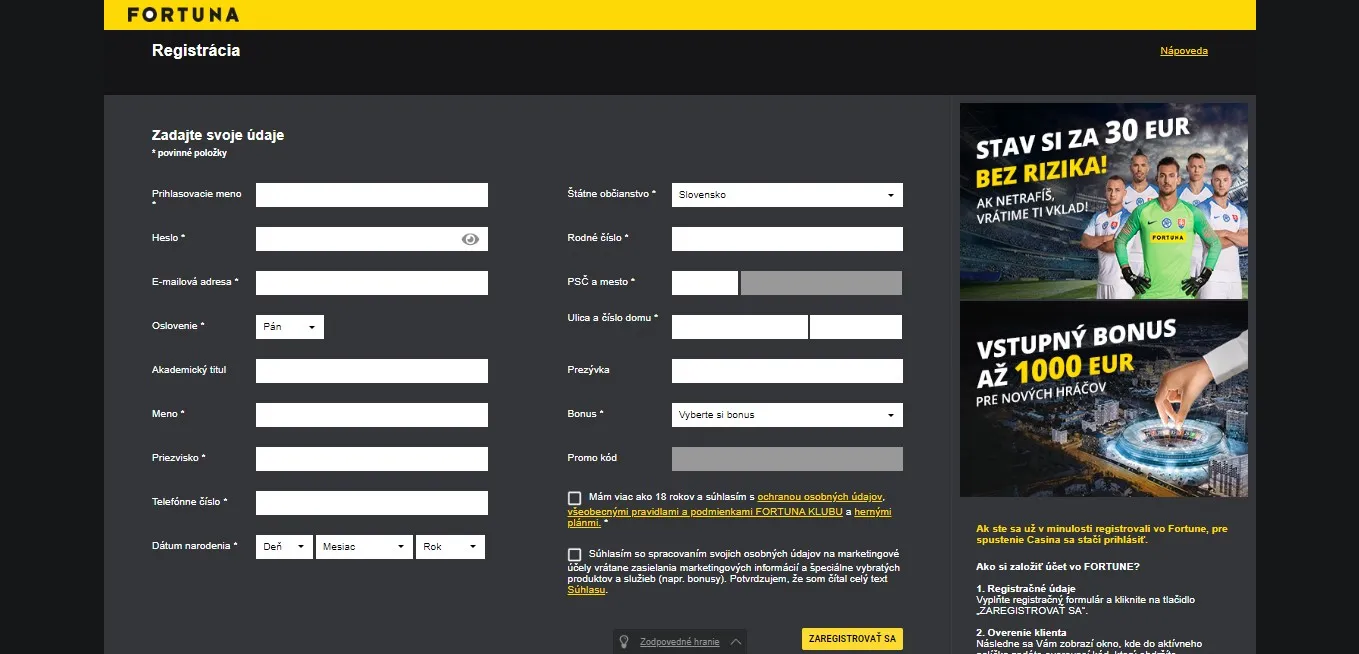
Task: Focus the Prezývka input field
Action: pos(787,371)
